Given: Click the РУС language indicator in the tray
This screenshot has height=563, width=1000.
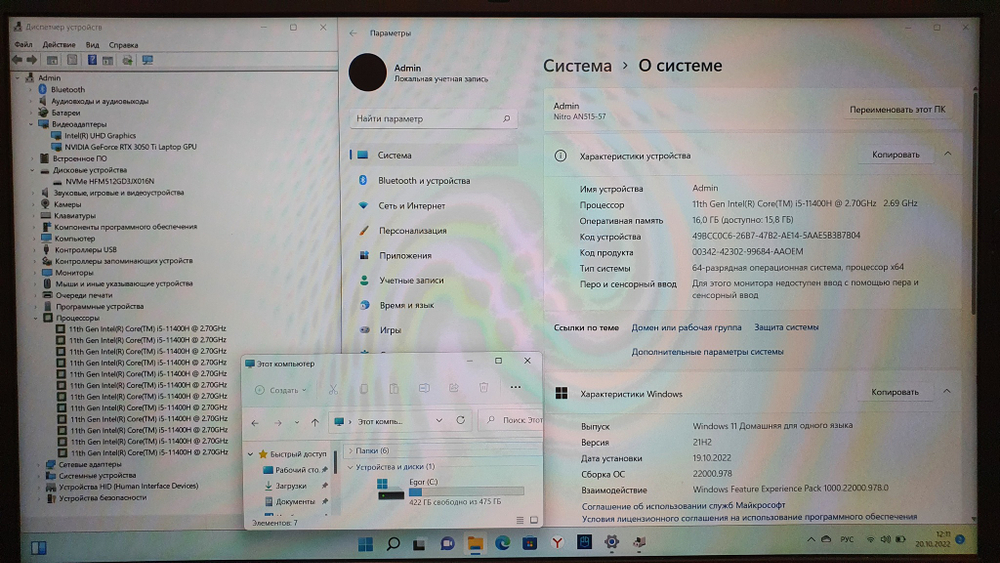Looking at the screenshot, I should point(847,539).
